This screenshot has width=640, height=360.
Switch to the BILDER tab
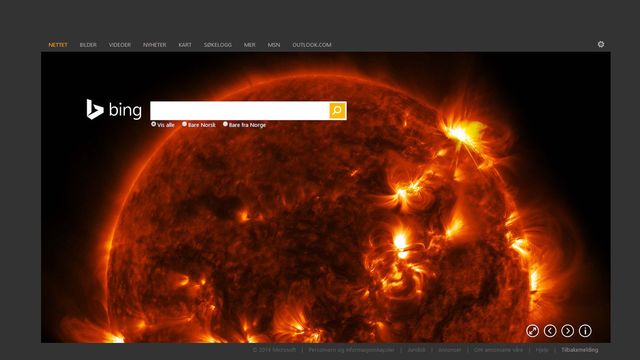click(x=88, y=45)
